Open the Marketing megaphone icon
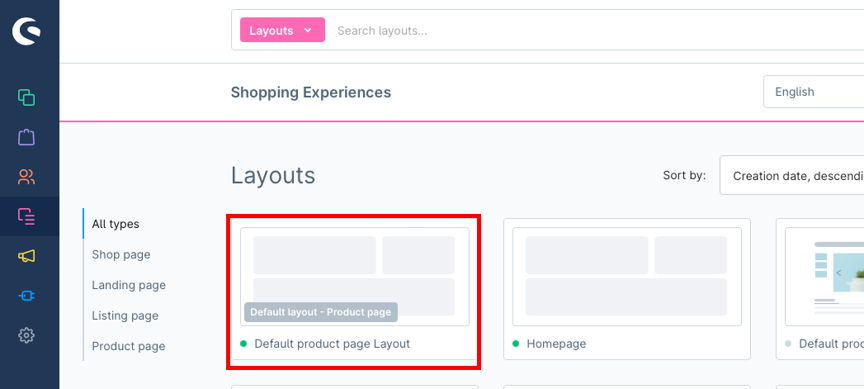 pos(26,256)
